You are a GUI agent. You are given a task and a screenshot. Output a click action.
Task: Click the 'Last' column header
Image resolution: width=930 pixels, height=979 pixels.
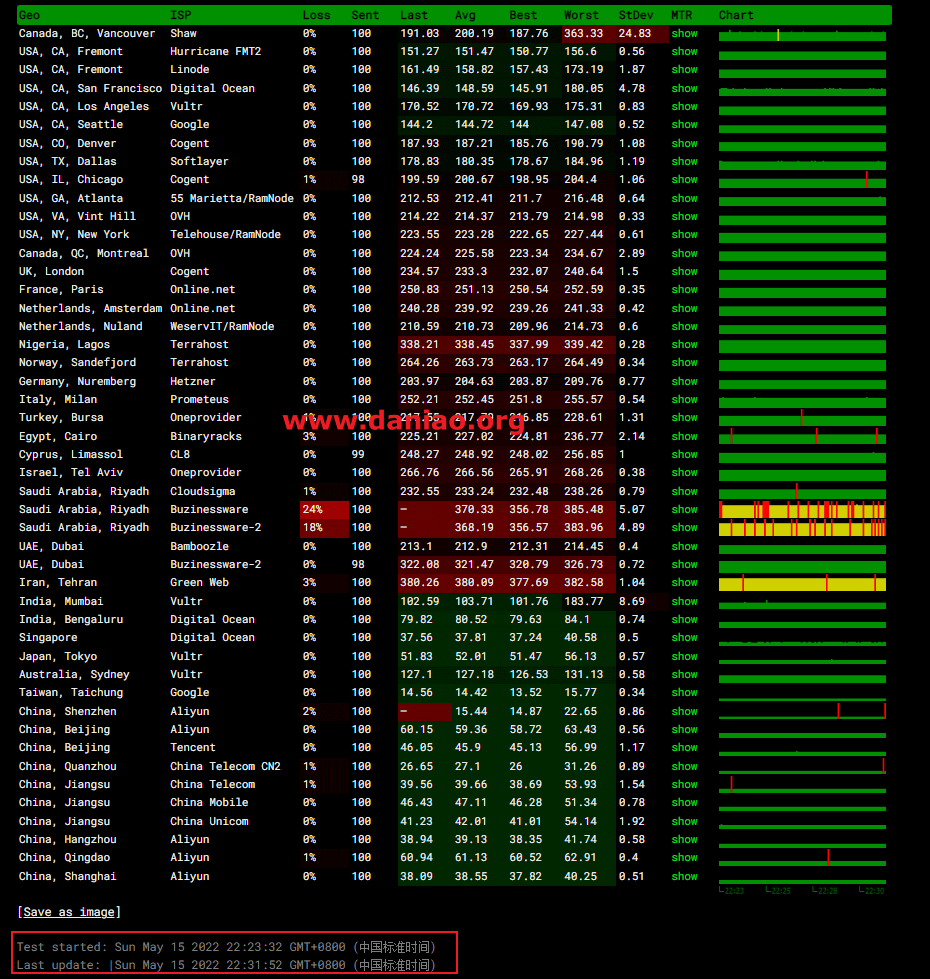414,15
